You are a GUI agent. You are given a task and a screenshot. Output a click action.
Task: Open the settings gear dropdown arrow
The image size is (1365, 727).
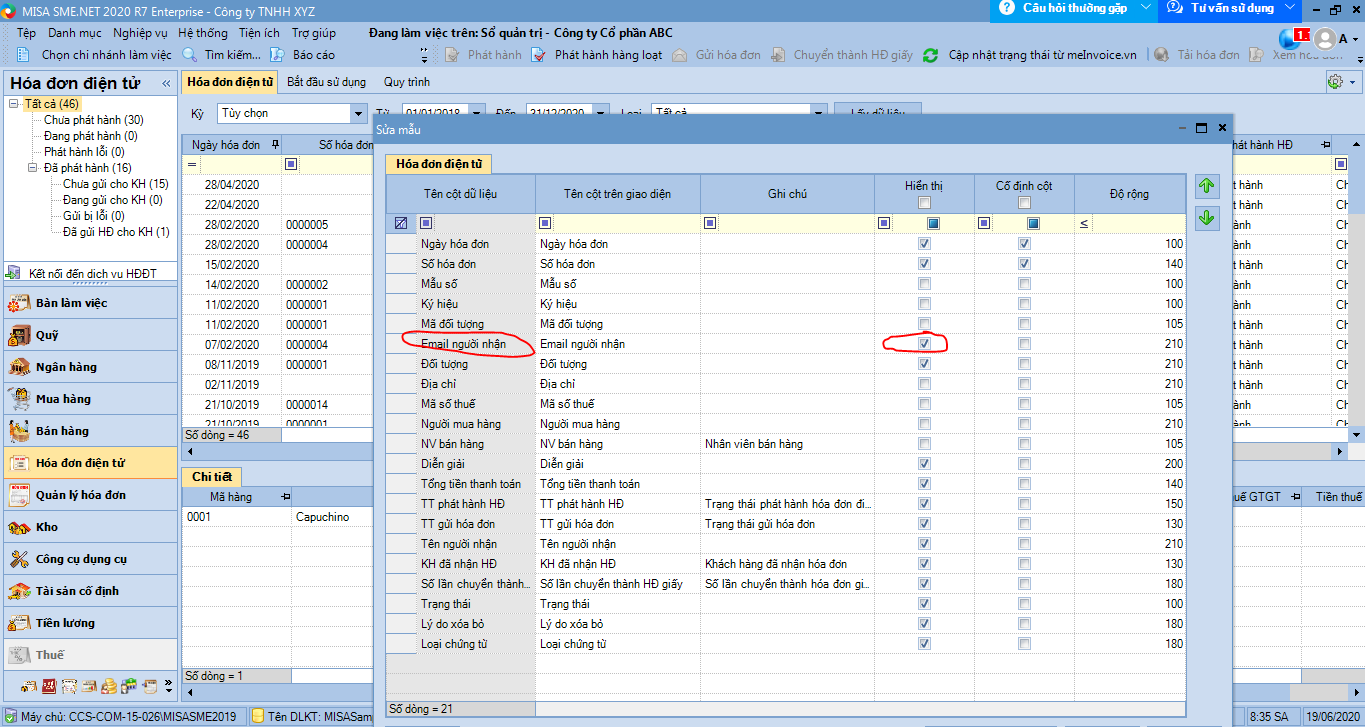(1352, 83)
